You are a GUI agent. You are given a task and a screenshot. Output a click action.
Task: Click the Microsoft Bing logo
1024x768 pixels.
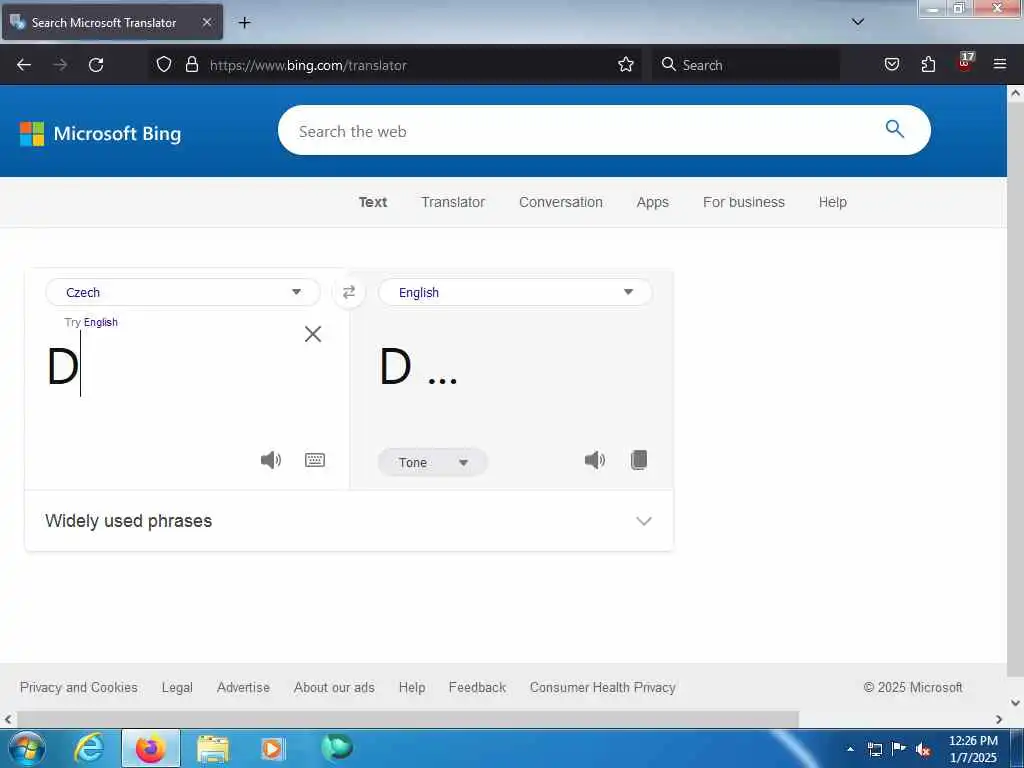point(101,134)
